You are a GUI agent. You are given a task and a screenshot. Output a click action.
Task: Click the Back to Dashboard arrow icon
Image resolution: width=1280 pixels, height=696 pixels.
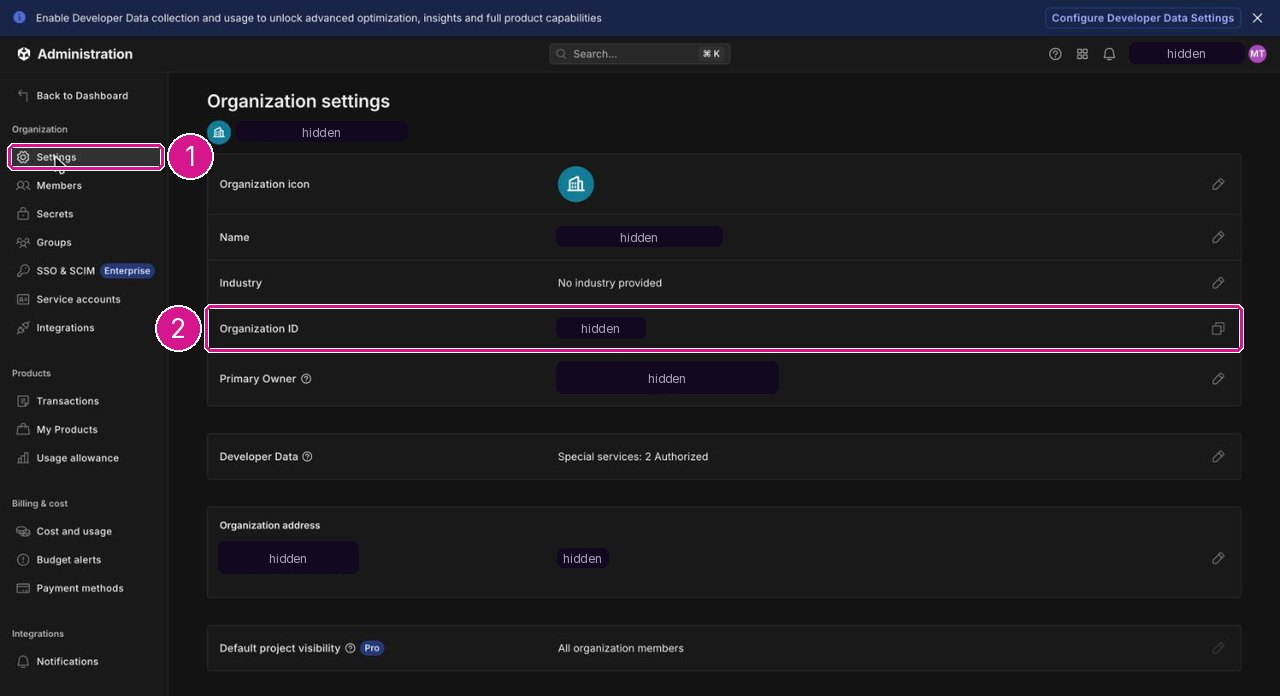coord(23,96)
